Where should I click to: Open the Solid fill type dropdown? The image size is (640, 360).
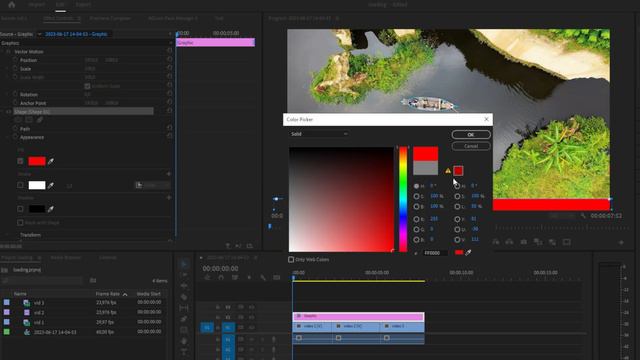319,134
